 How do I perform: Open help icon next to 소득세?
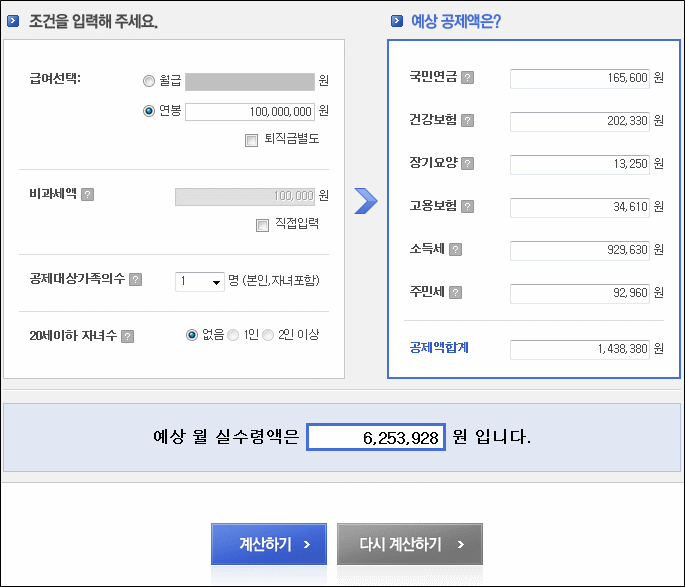pos(455,250)
